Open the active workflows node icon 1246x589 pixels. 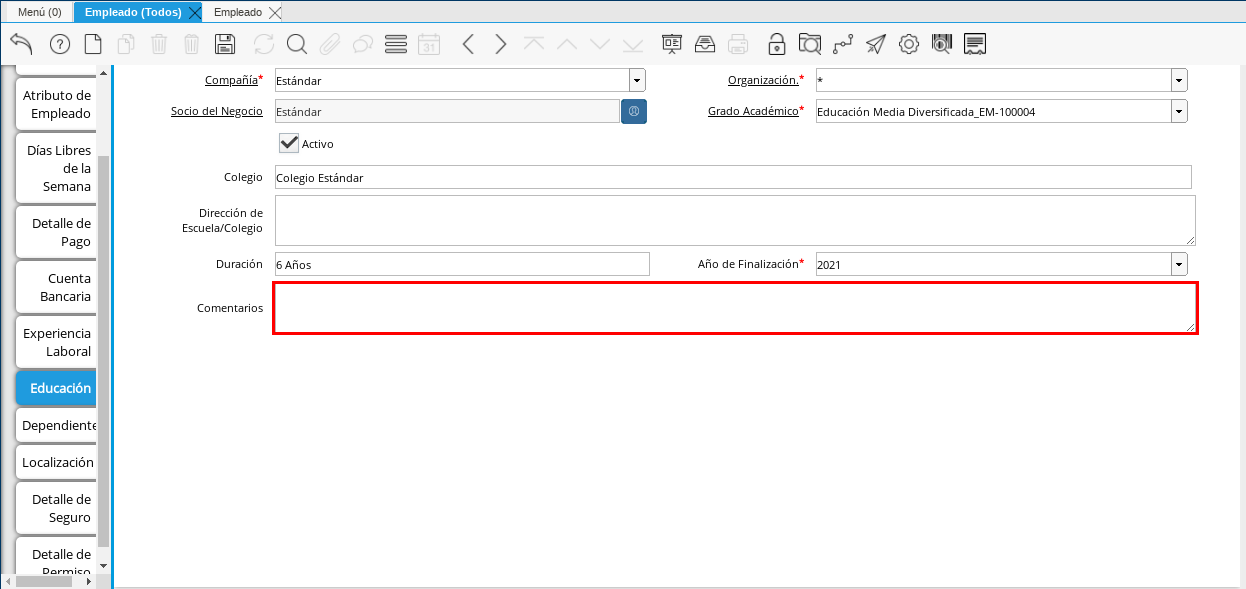coord(843,44)
